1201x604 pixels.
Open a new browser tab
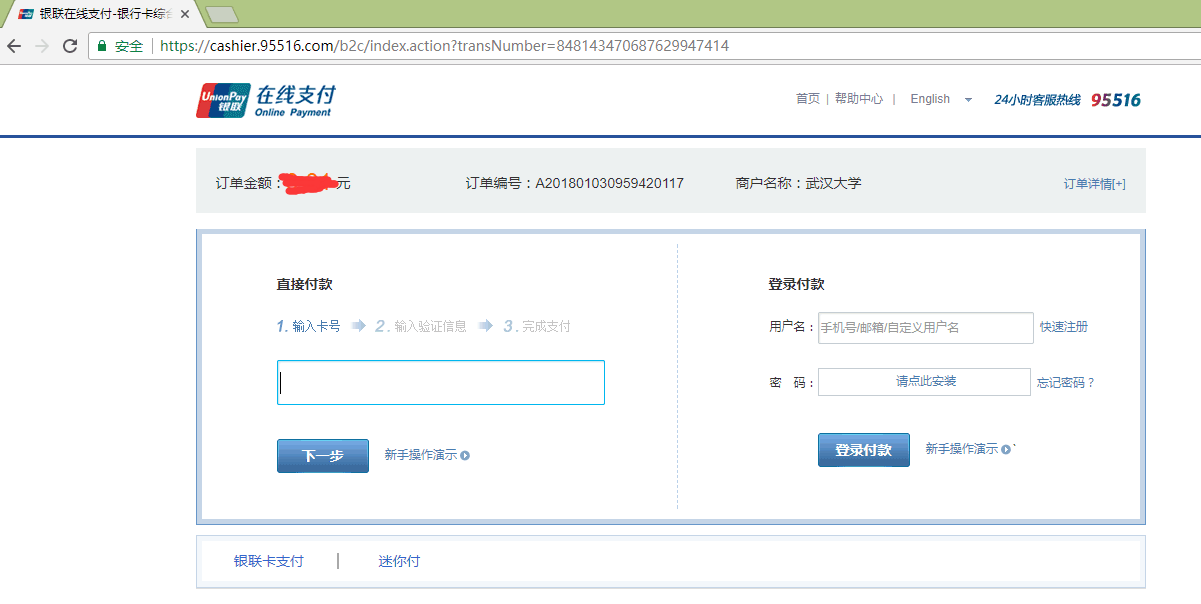[x=220, y=14]
